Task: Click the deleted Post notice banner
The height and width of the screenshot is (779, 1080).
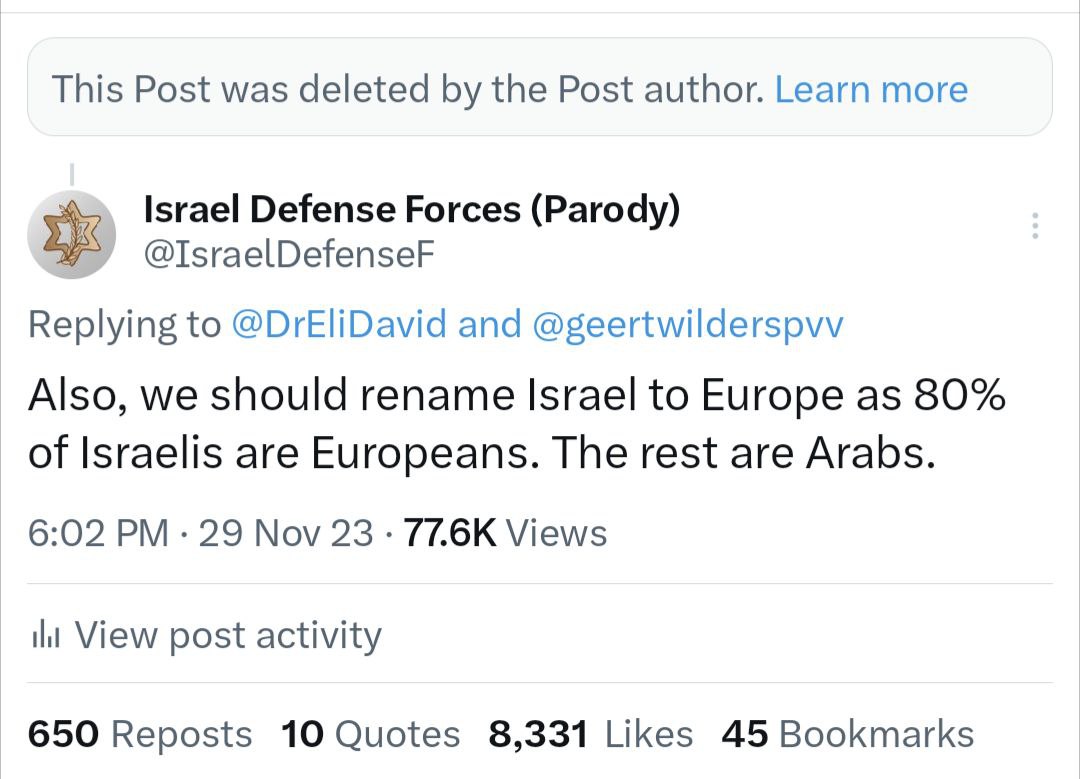Action: pyautogui.click(x=400, y=90)
